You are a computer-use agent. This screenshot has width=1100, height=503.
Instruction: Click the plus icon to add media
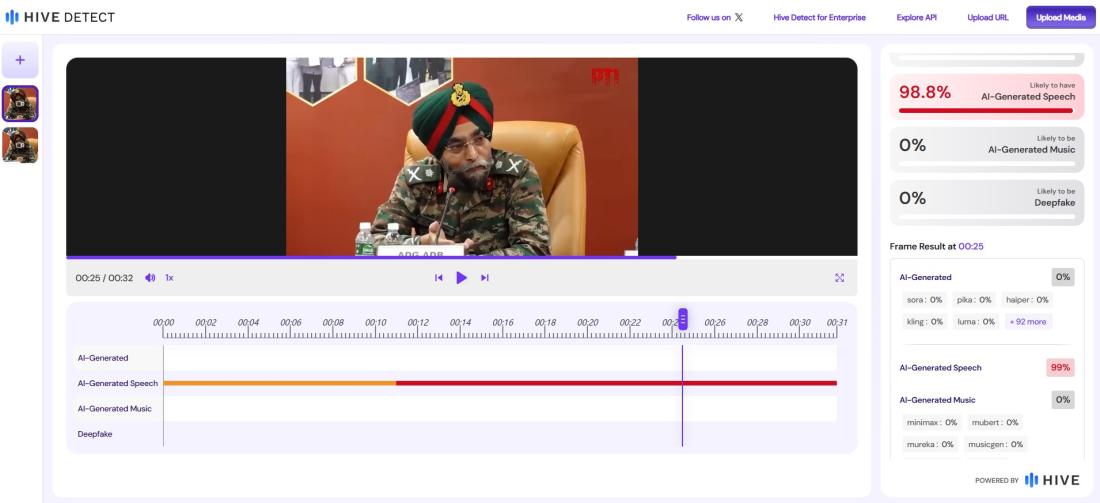click(20, 61)
